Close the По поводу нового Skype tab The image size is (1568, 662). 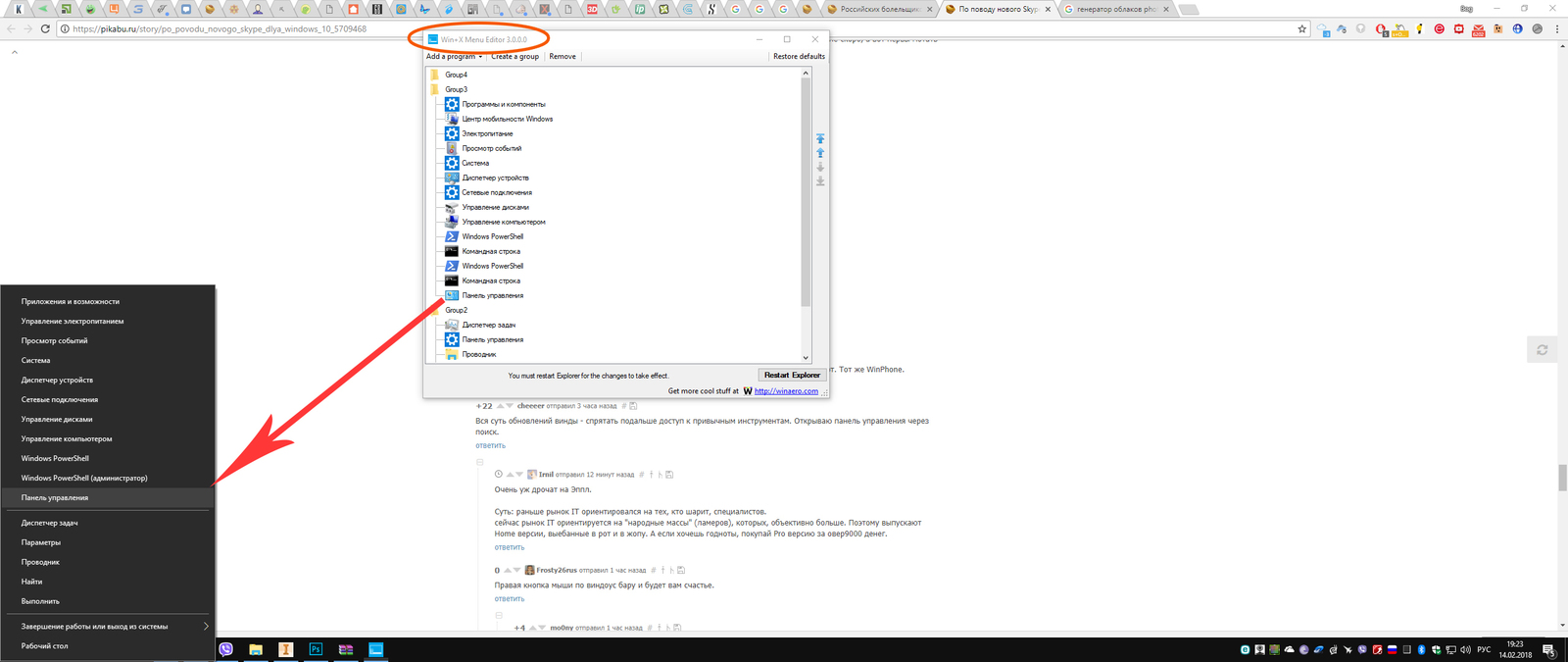(1048, 9)
